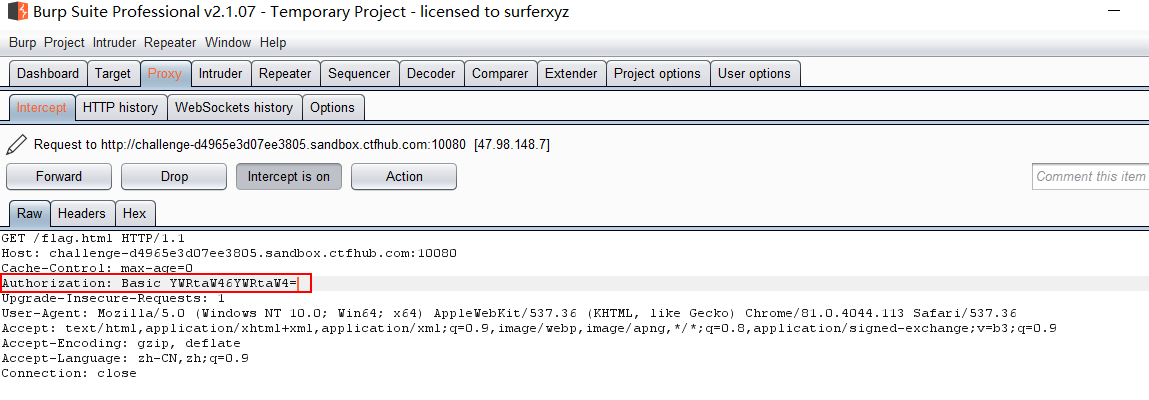Click the pencil edit icon beside Request

(x=17, y=145)
